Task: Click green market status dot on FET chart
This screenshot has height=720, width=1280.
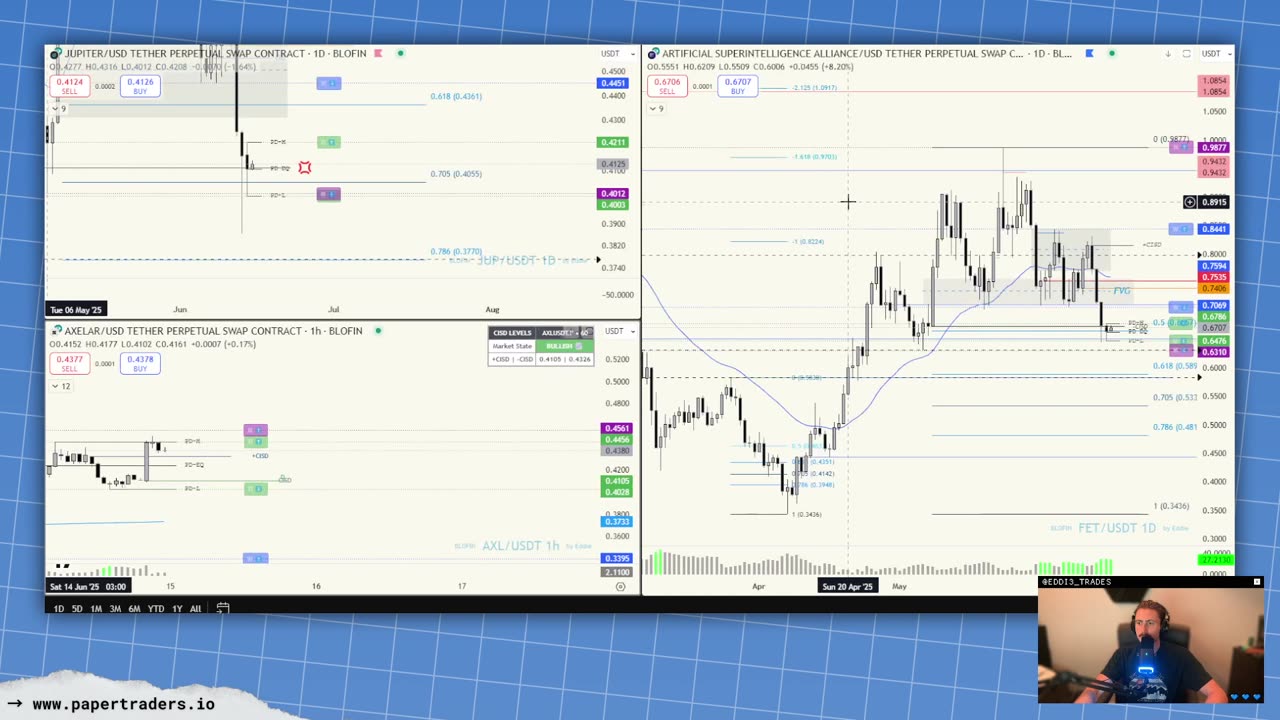Action: (x=1111, y=53)
